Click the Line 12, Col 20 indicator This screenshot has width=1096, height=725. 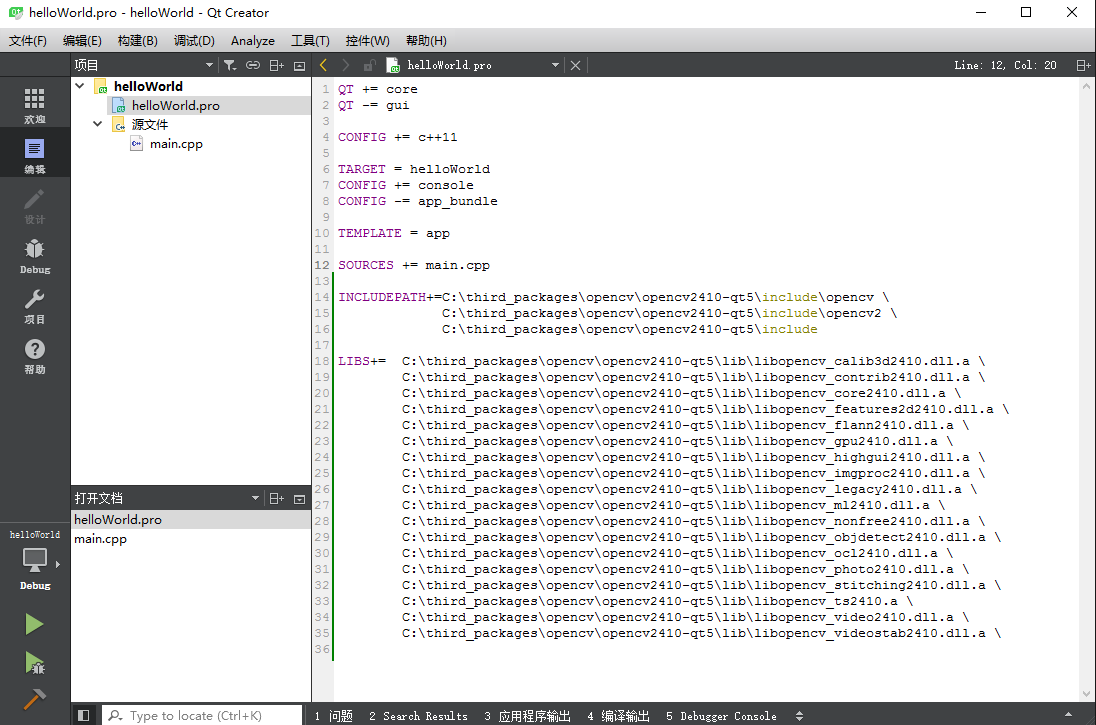pyautogui.click(x=1005, y=65)
